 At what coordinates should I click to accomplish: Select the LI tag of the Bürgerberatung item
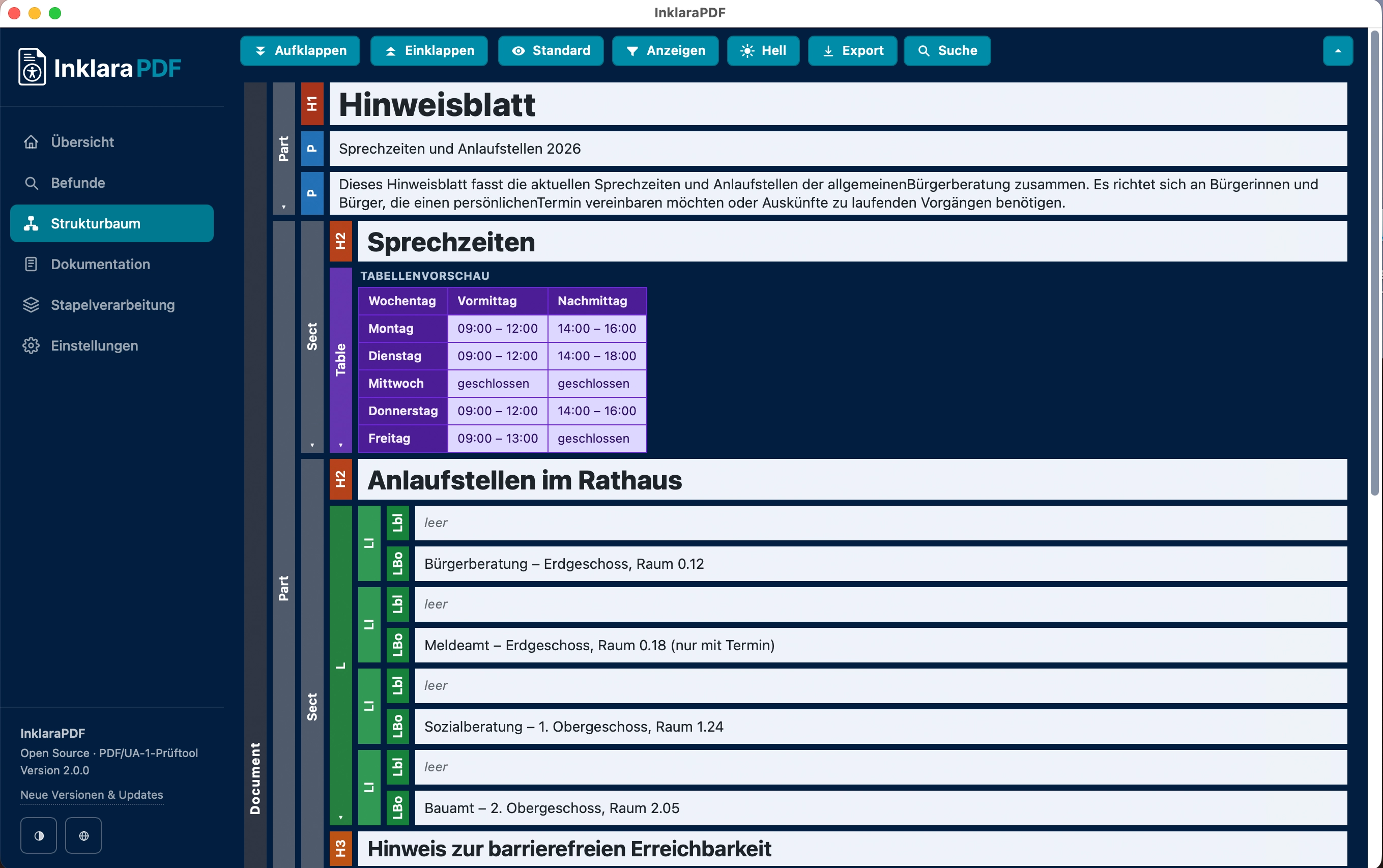pyautogui.click(x=369, y=543)
